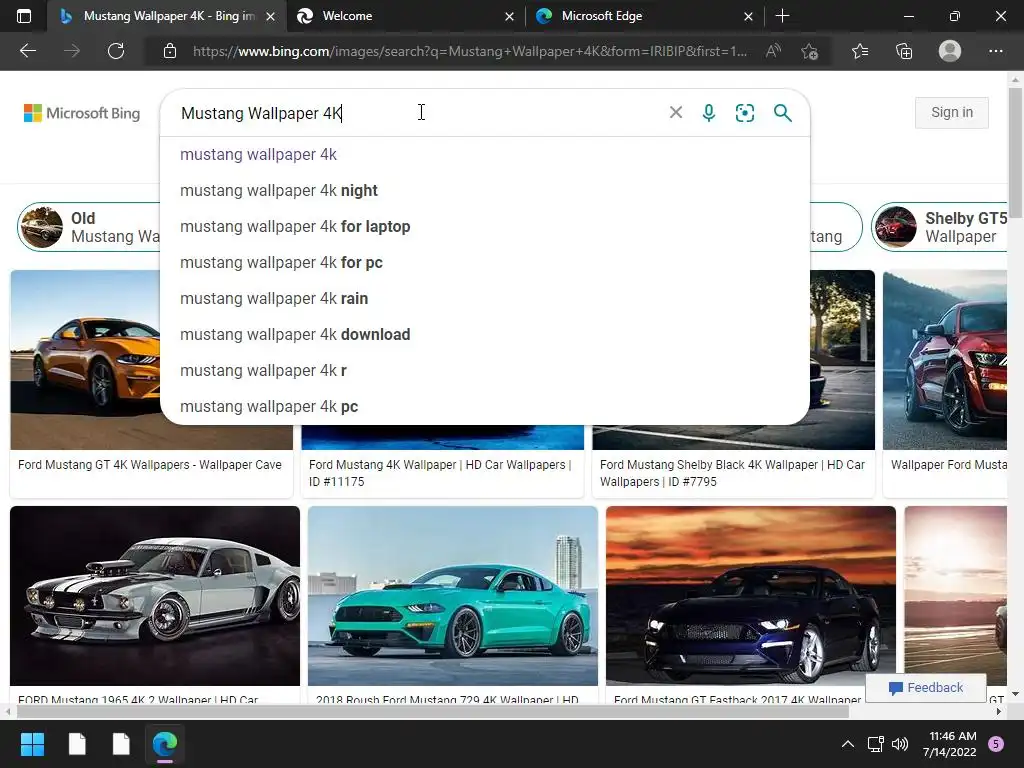This screenshot has width=1024, height=768.
Task: Choose suggestion 'mustang wallpaper 4k pc'
Action: (x=485, y=406)
